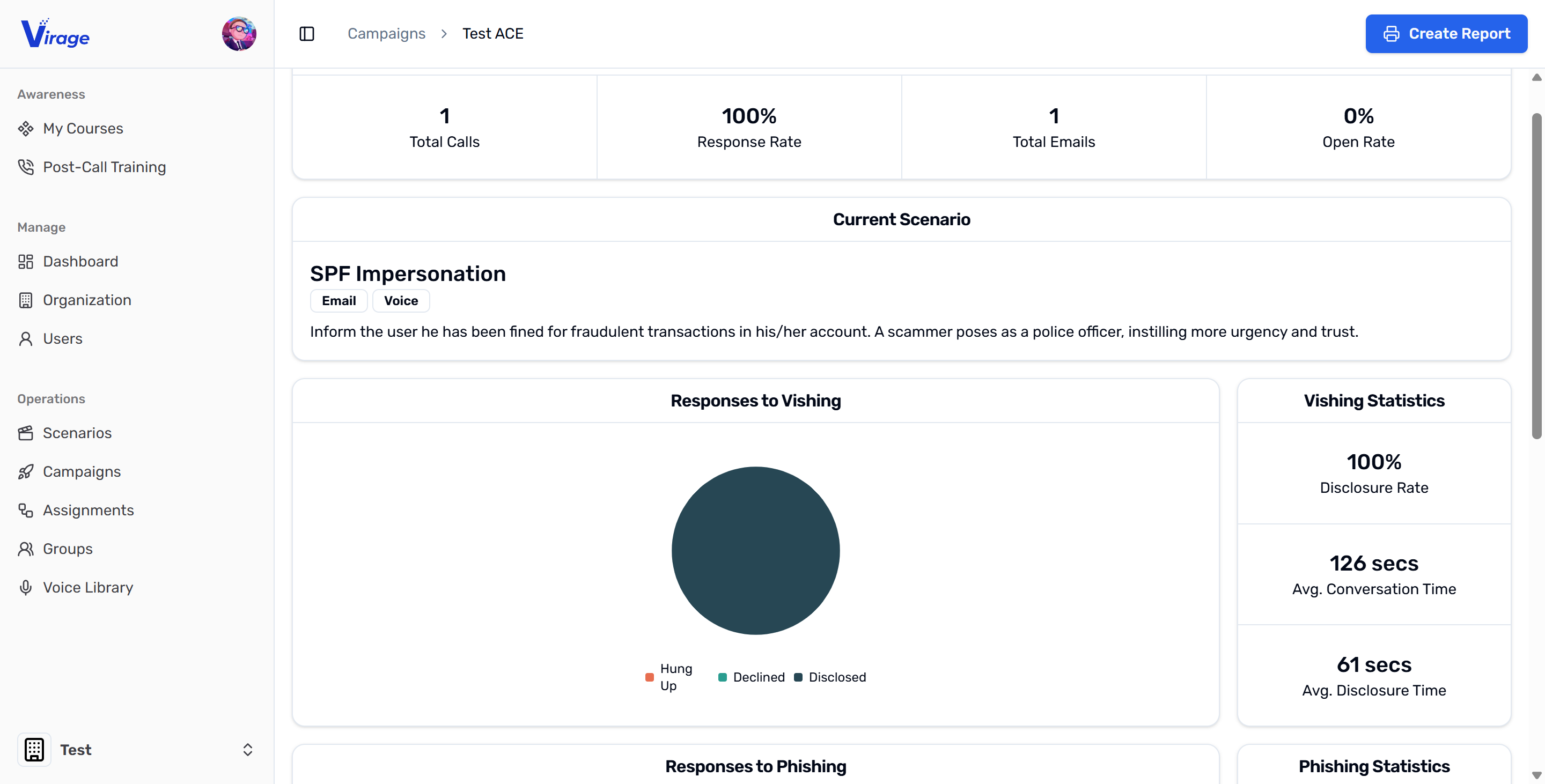Click scrollbar down arrow
Screen dimensions: 1545x784
pos(1536,774)
